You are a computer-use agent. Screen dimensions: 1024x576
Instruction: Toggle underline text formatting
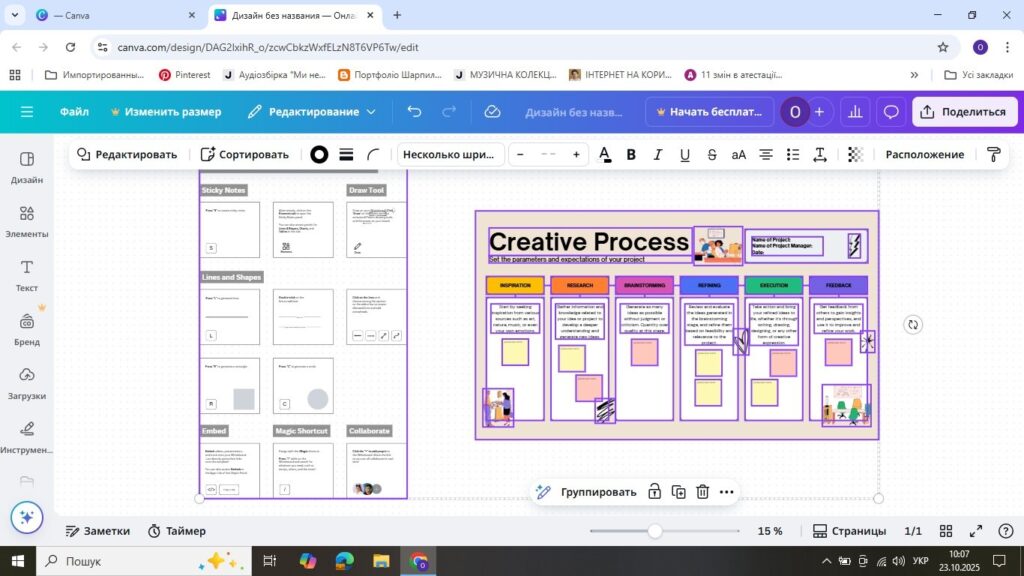coord(685,154)
